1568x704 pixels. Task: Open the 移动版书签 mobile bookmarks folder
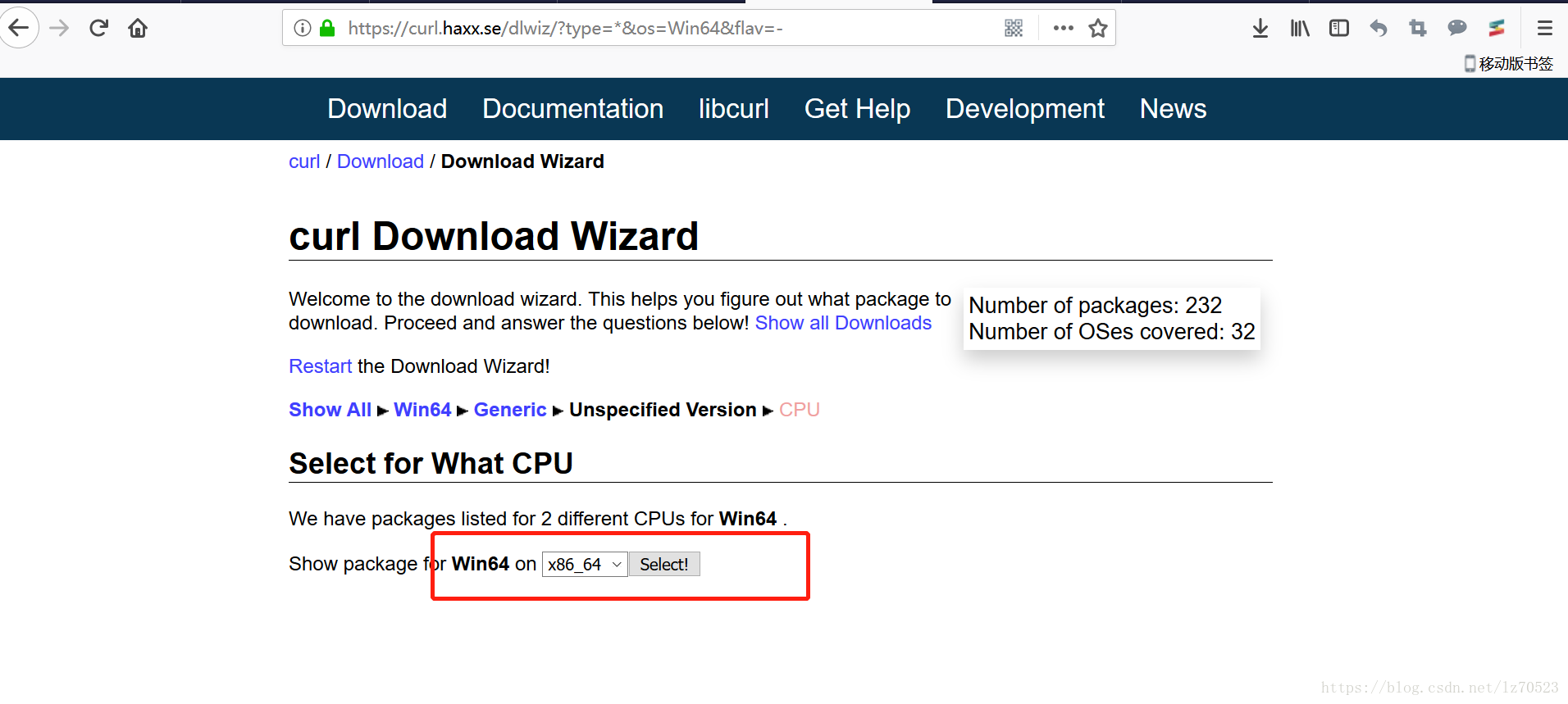[1509, 64]
